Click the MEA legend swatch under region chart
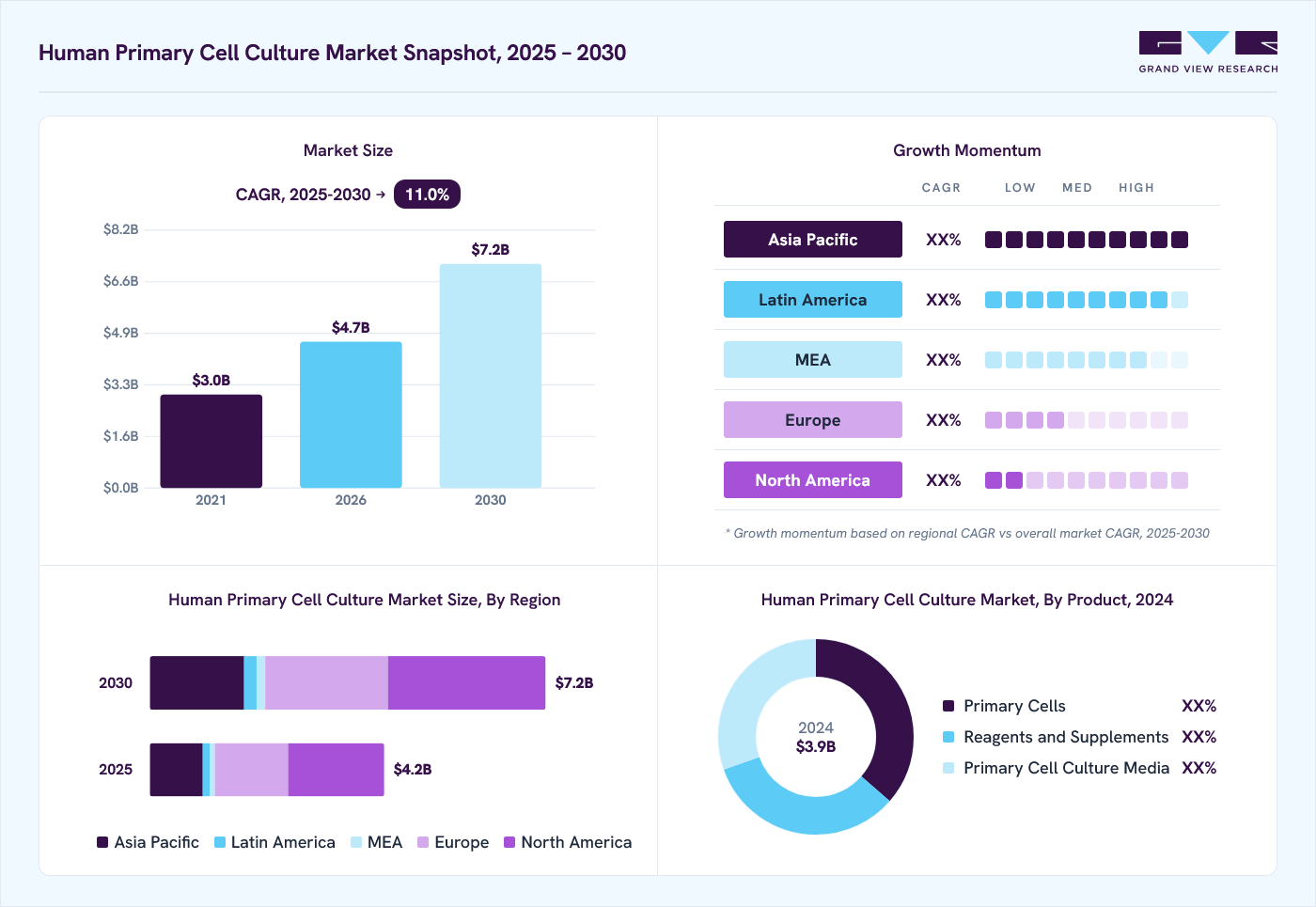The width and height of the screenshot is (1316, 907). pos(356,842)
